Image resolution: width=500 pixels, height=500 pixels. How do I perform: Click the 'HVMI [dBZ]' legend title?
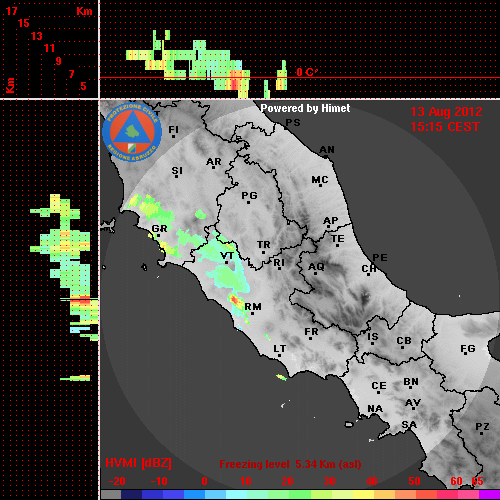tap(138, 463)
